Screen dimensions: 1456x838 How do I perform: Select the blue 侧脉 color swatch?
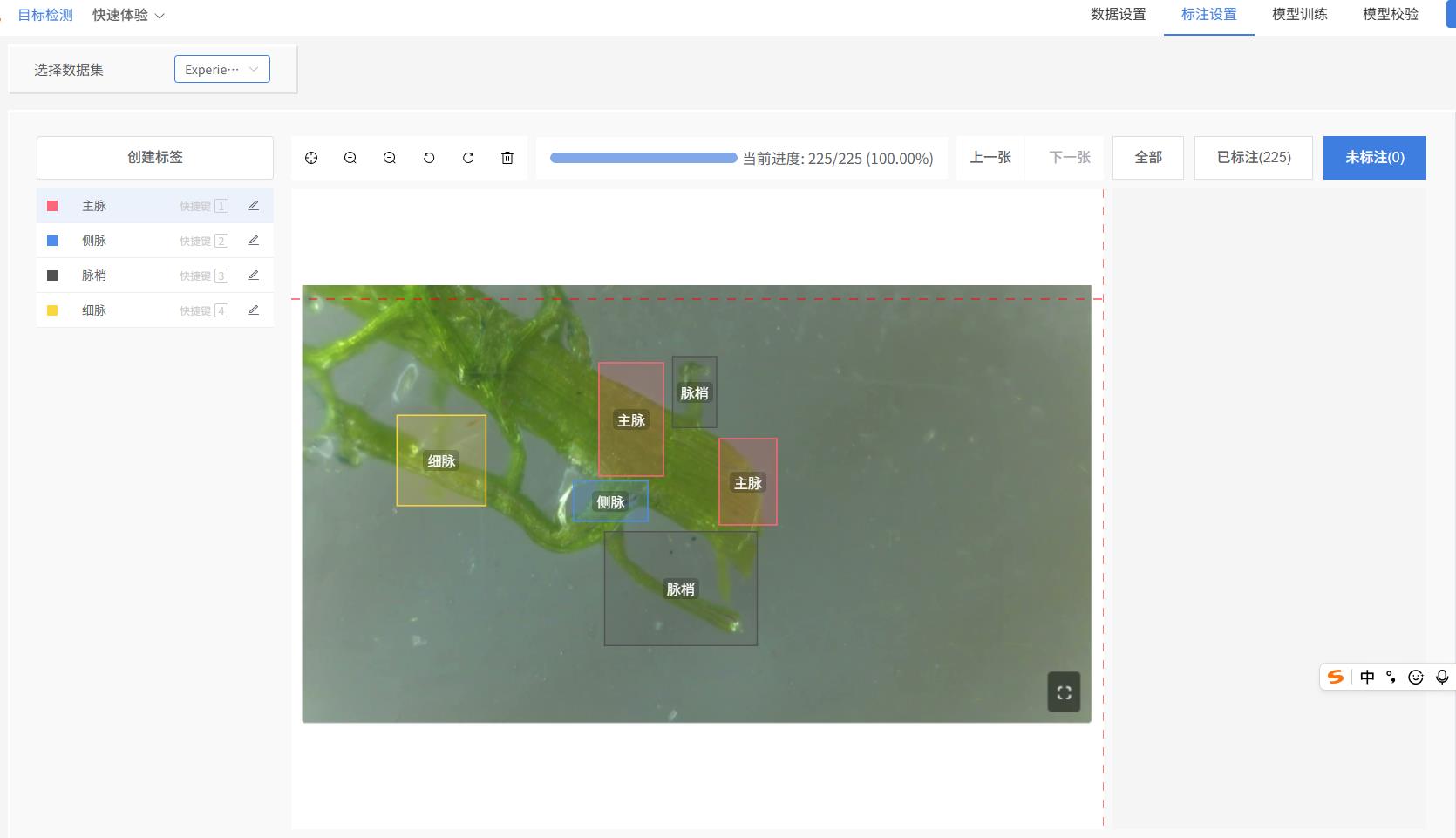click(x=52, y=241)
